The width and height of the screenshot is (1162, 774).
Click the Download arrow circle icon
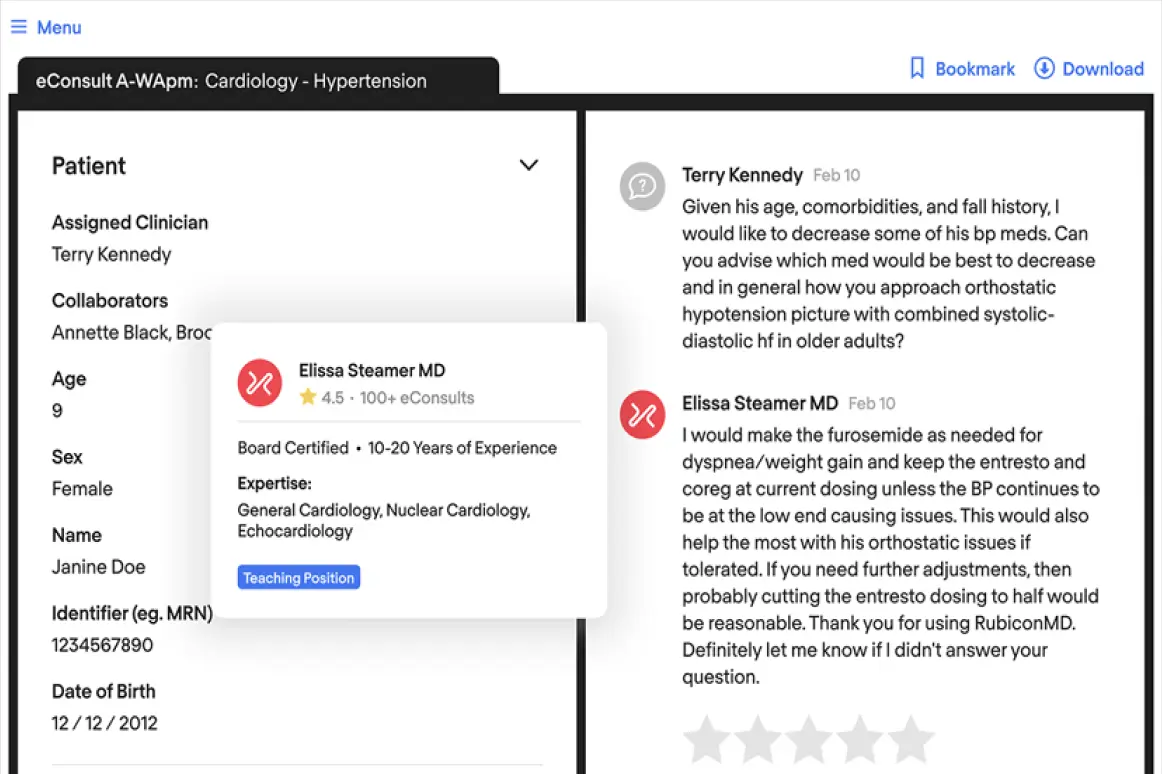coord(1043,68)
